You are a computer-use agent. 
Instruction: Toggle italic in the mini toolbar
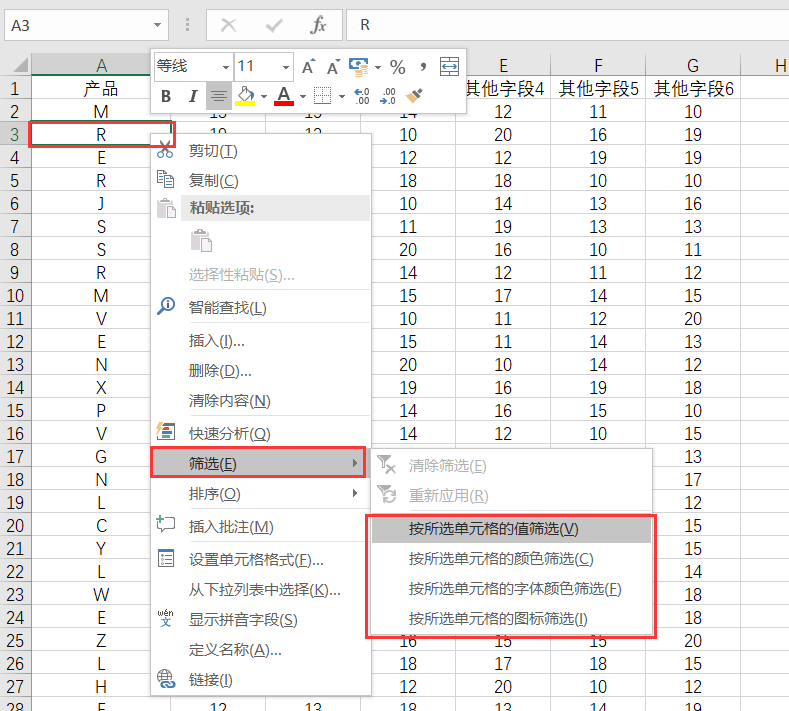[x=192, y=96]
